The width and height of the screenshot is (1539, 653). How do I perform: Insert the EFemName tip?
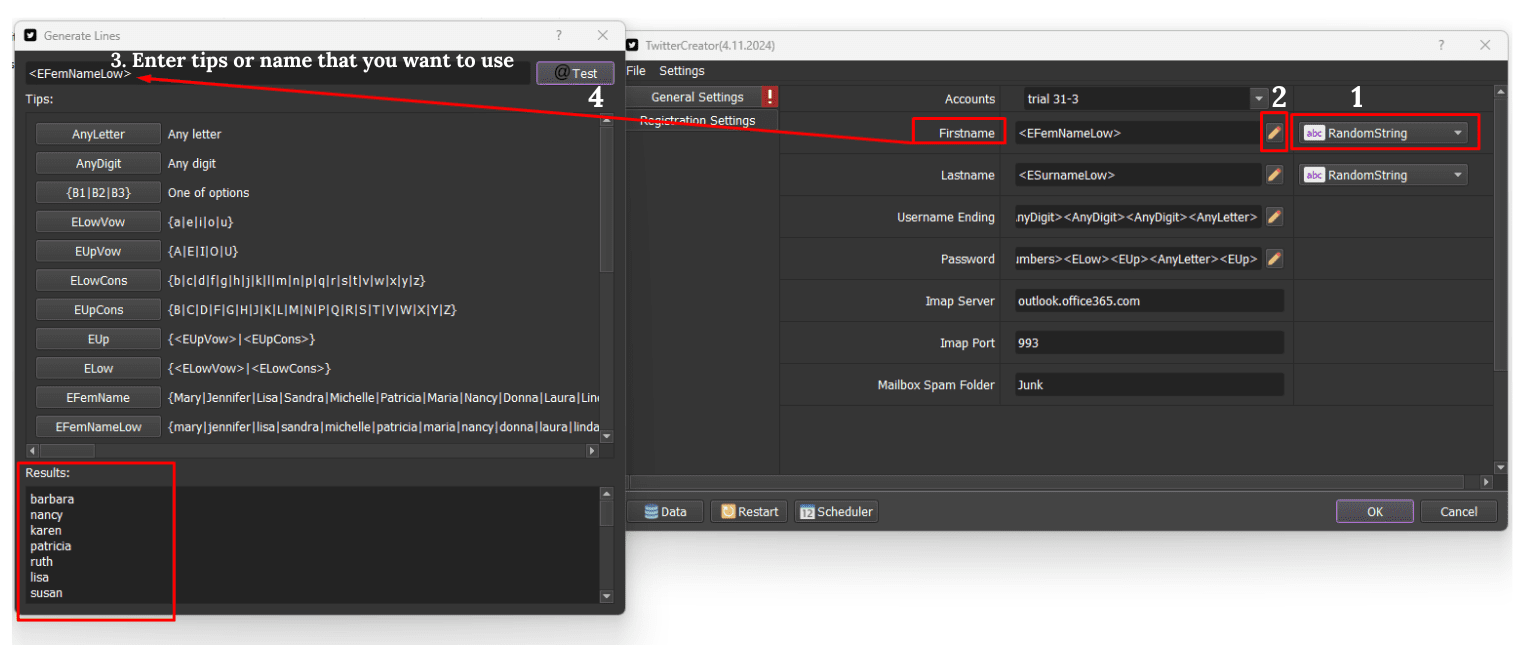(98, 397)
